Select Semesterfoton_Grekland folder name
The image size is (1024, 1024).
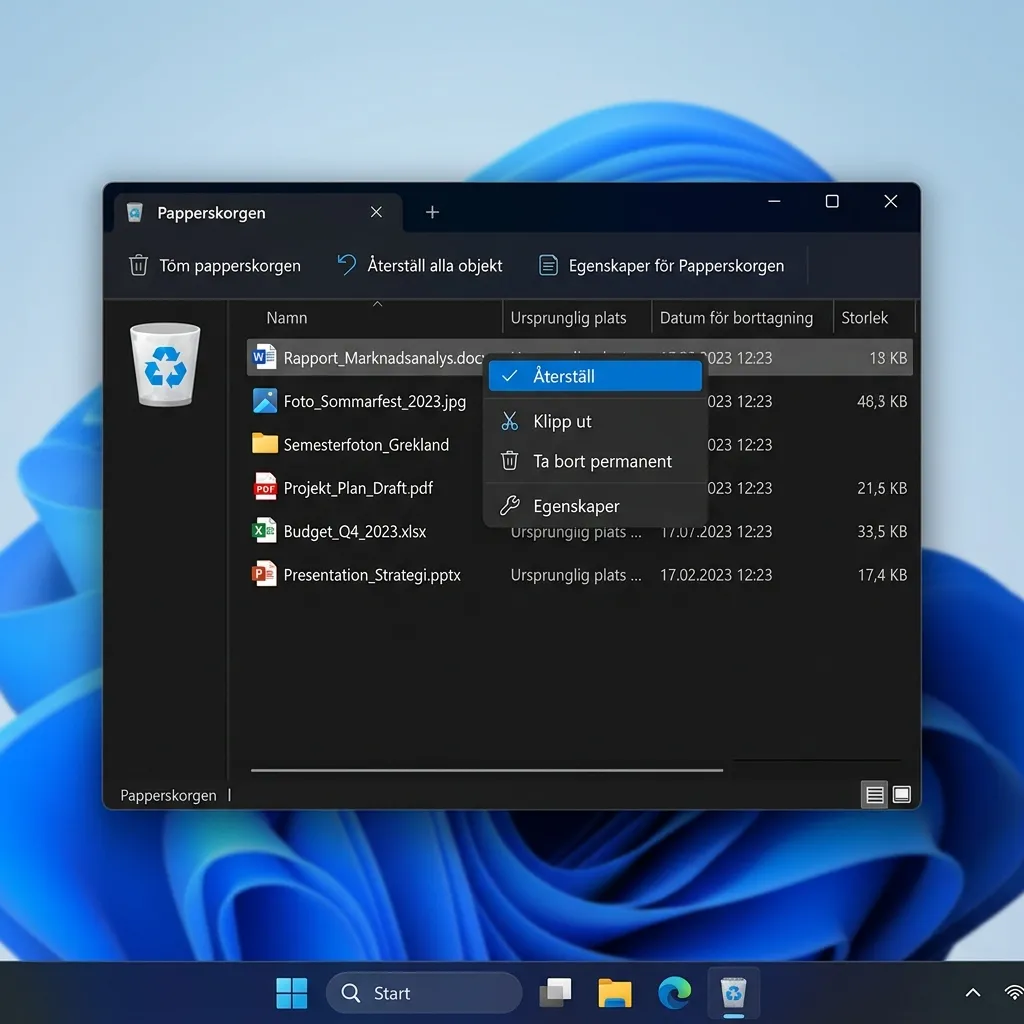point(366,445)
